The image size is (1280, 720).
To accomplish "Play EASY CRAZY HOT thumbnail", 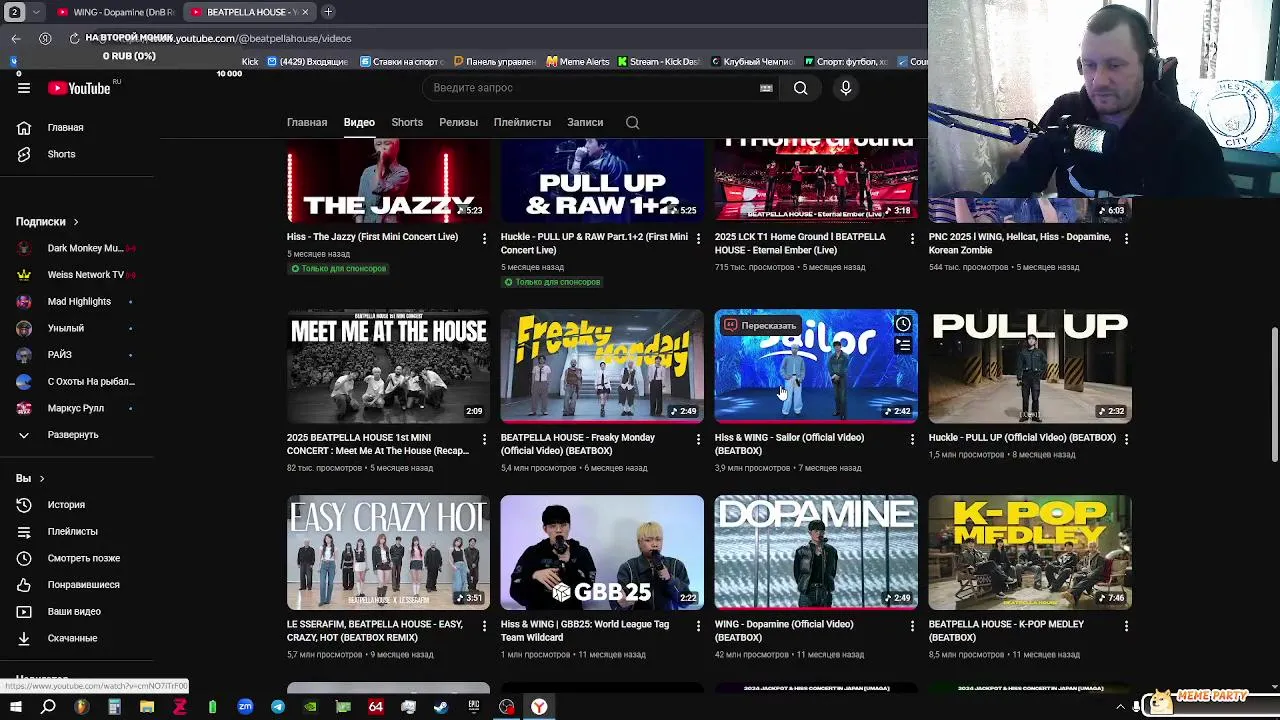I will point(388,553).
